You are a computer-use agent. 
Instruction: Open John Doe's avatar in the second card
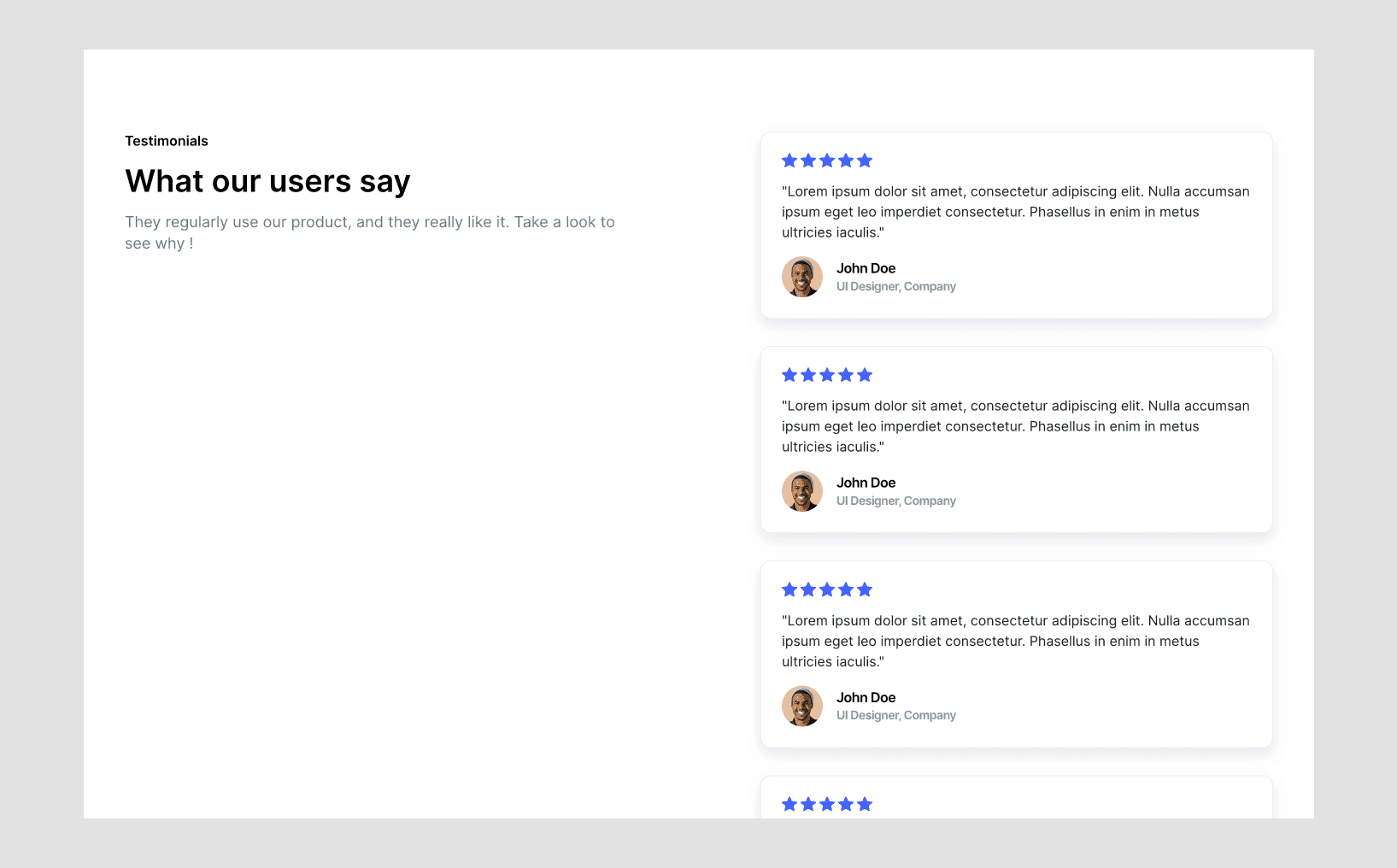coord(802,491)
